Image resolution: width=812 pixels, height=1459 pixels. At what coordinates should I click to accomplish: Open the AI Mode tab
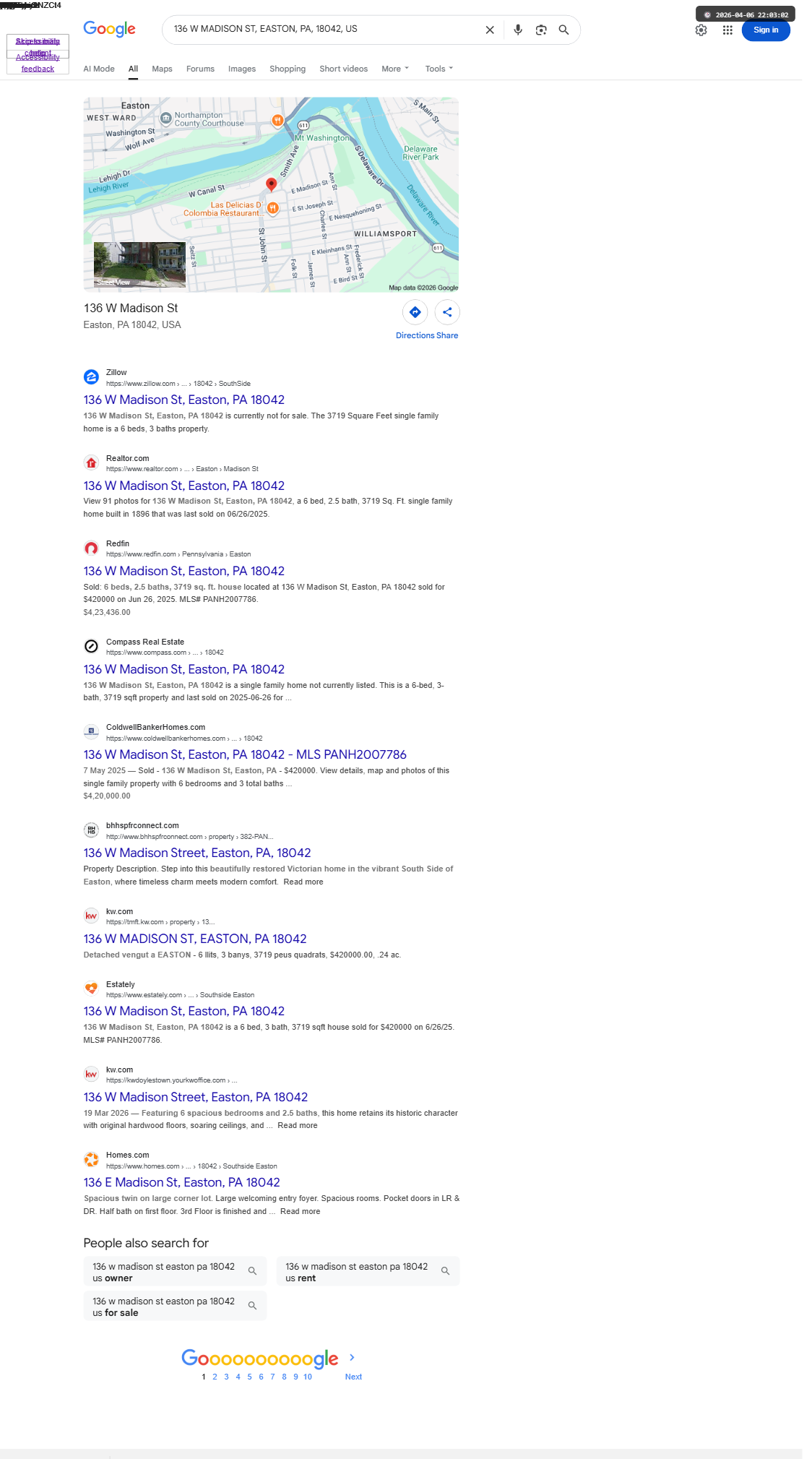click(x=99, y=69)
